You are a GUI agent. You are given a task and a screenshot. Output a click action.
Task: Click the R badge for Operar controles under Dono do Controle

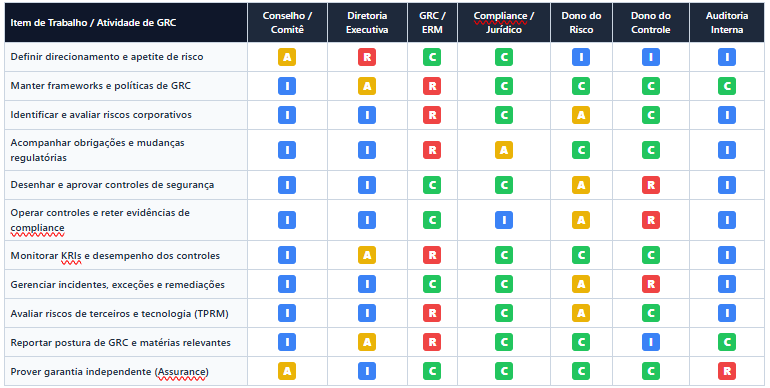pyautogui.click(x=651, y=220)
